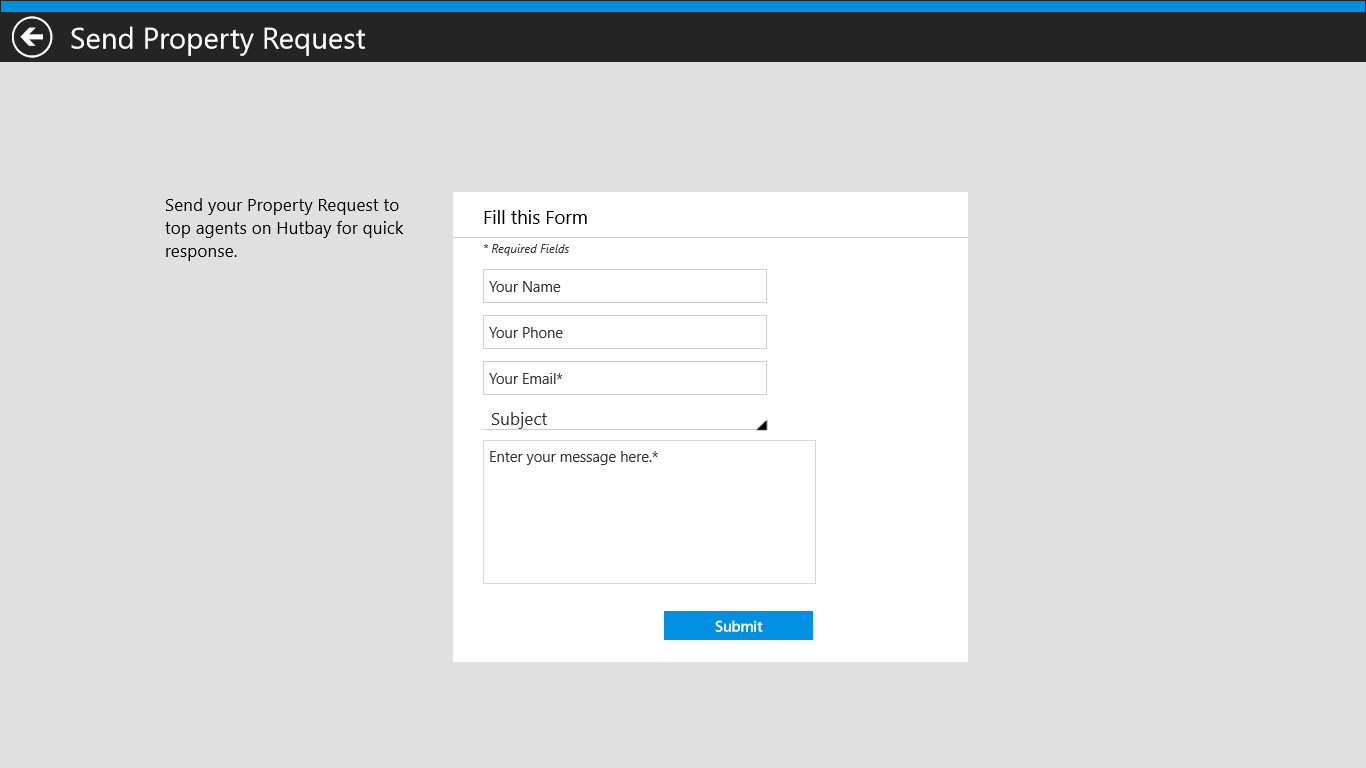
Task: Click the Subject dropdown disclosure triangle
Action: click(x=761, y=423)
